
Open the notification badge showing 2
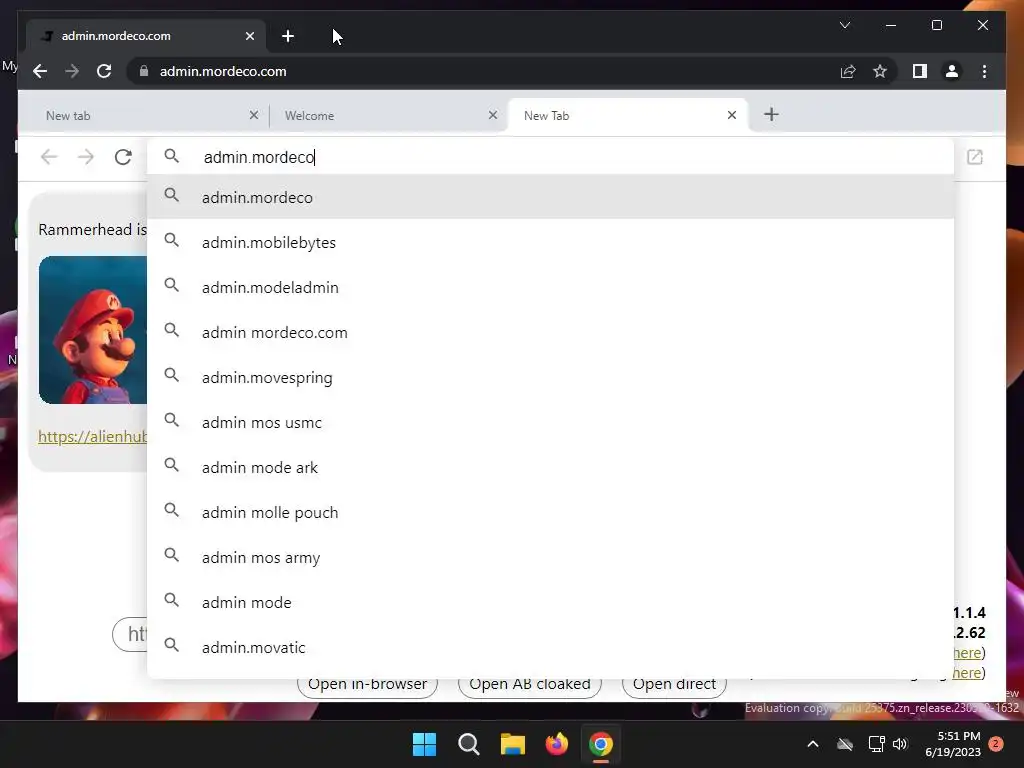click(x=996, y=744)
